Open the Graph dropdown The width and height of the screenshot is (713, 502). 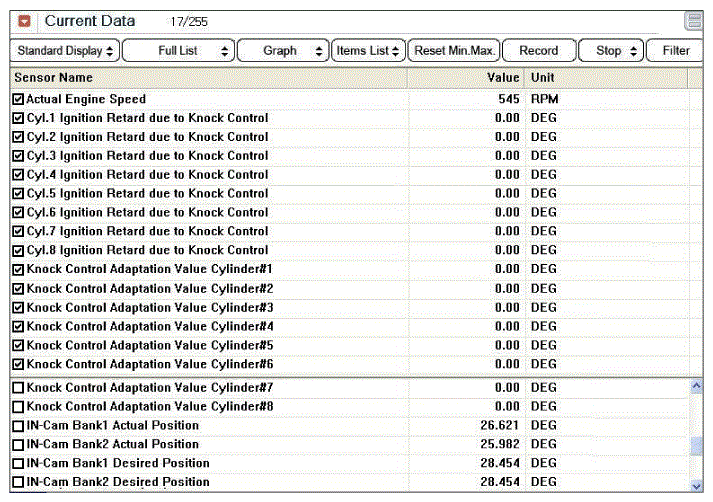(x=282, y=50)
